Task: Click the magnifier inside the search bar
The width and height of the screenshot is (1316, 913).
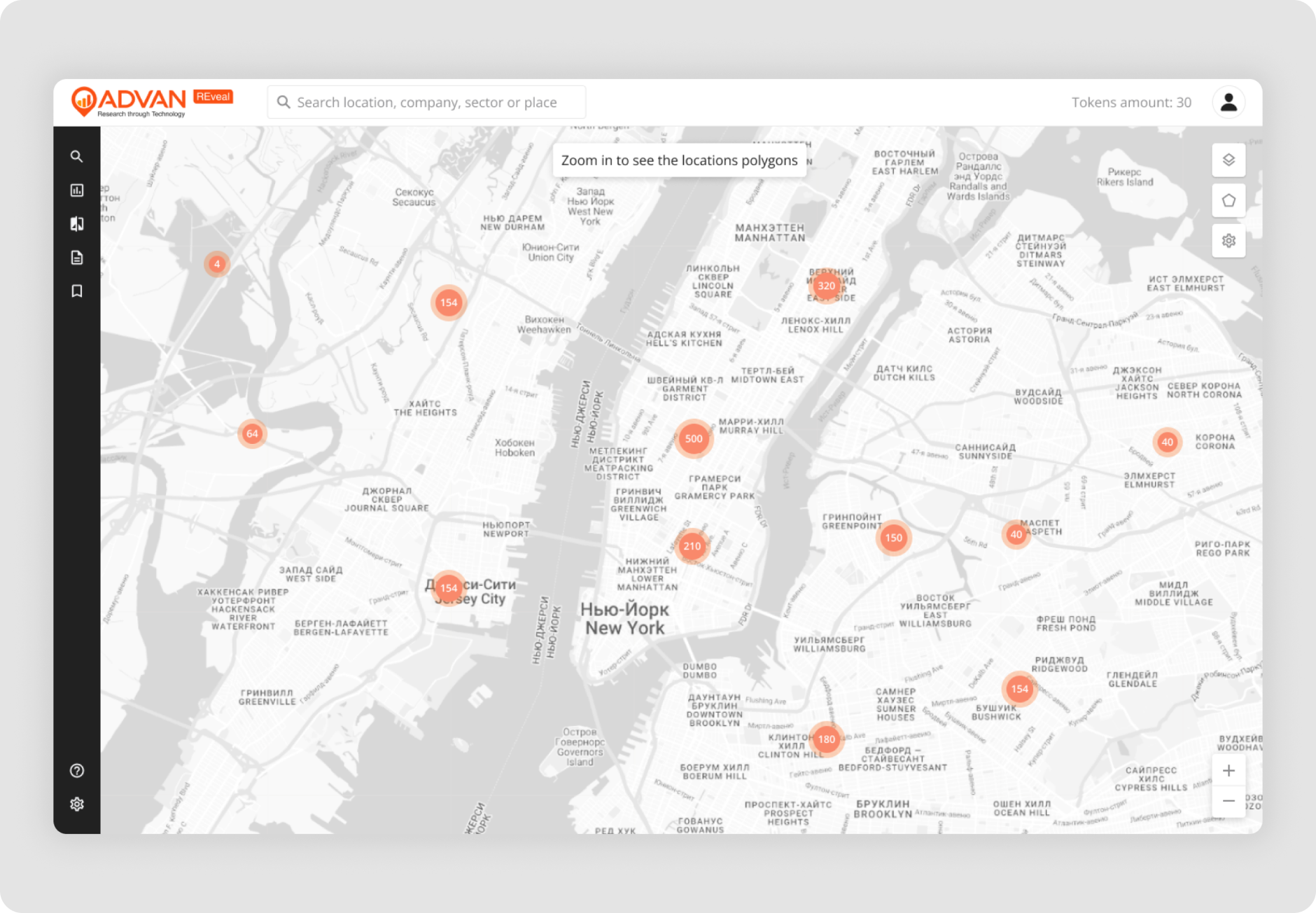Action: (x=284, y=102)
